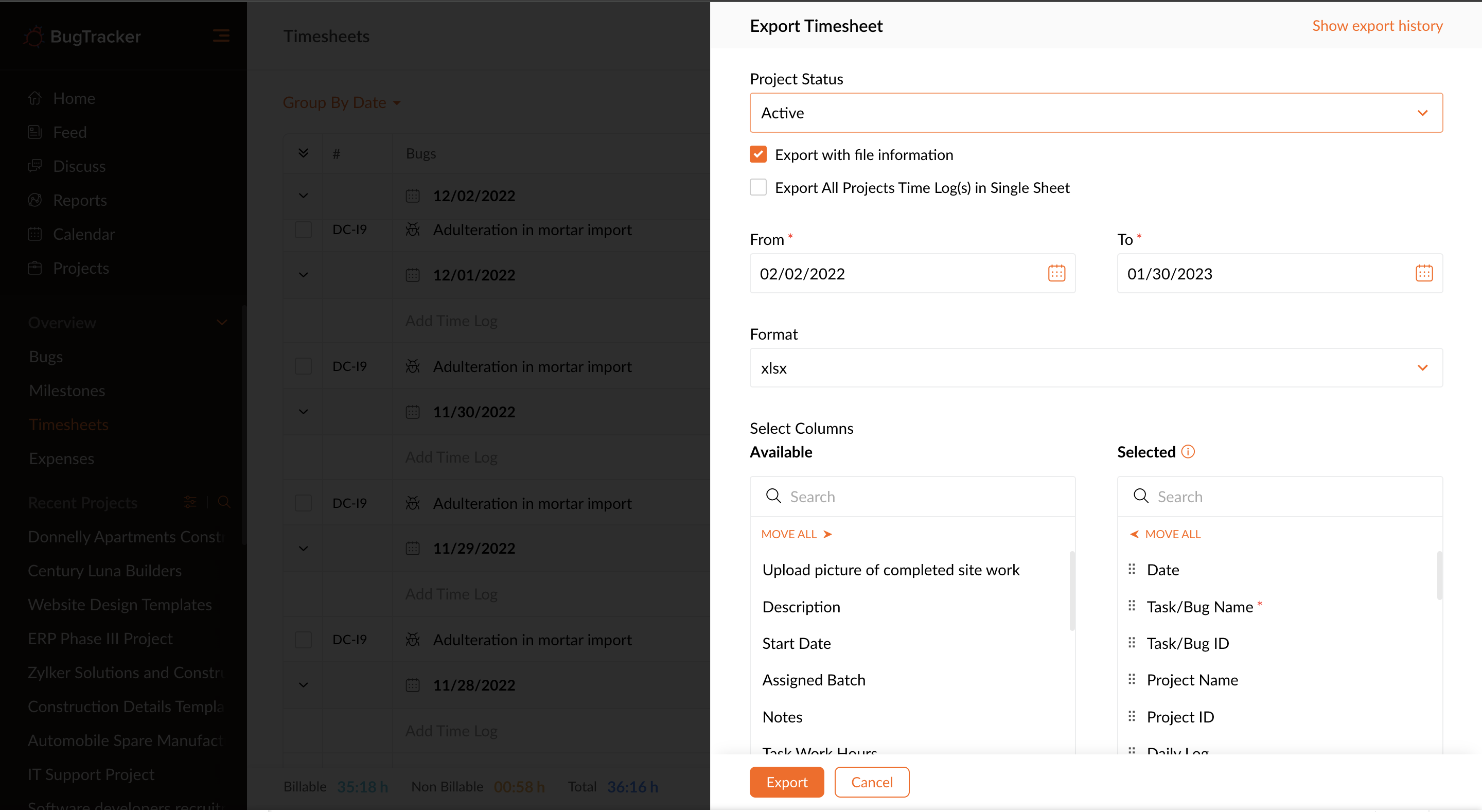This screenshot has height=812, width=1482.
Task: Click the Projects briefcase icon in the sidebar
Action: click(35, 268)
